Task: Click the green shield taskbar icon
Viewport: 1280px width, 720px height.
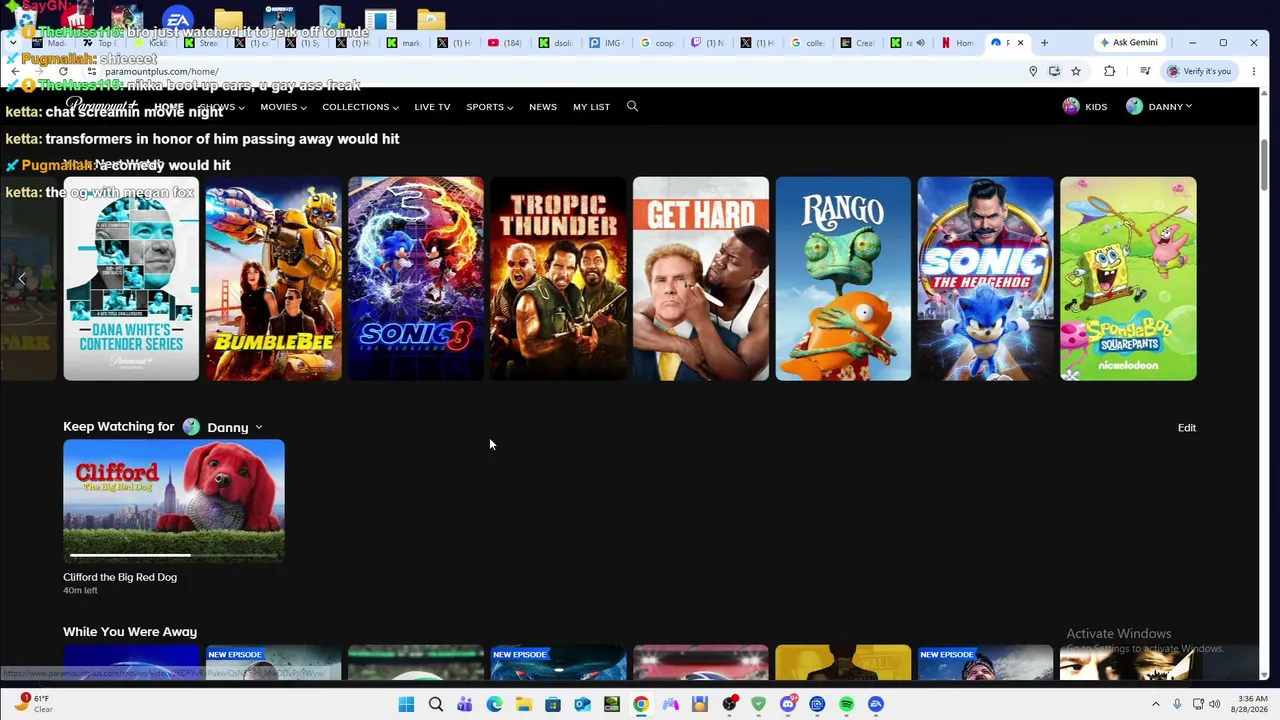Action: click(x=758, y=704)
